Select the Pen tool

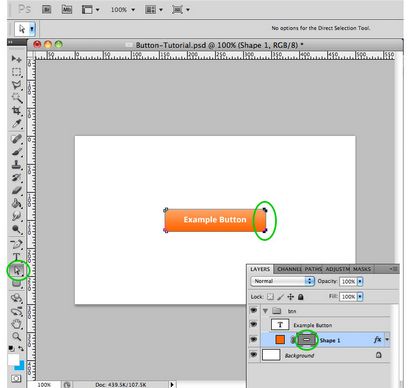coord(16,244)
